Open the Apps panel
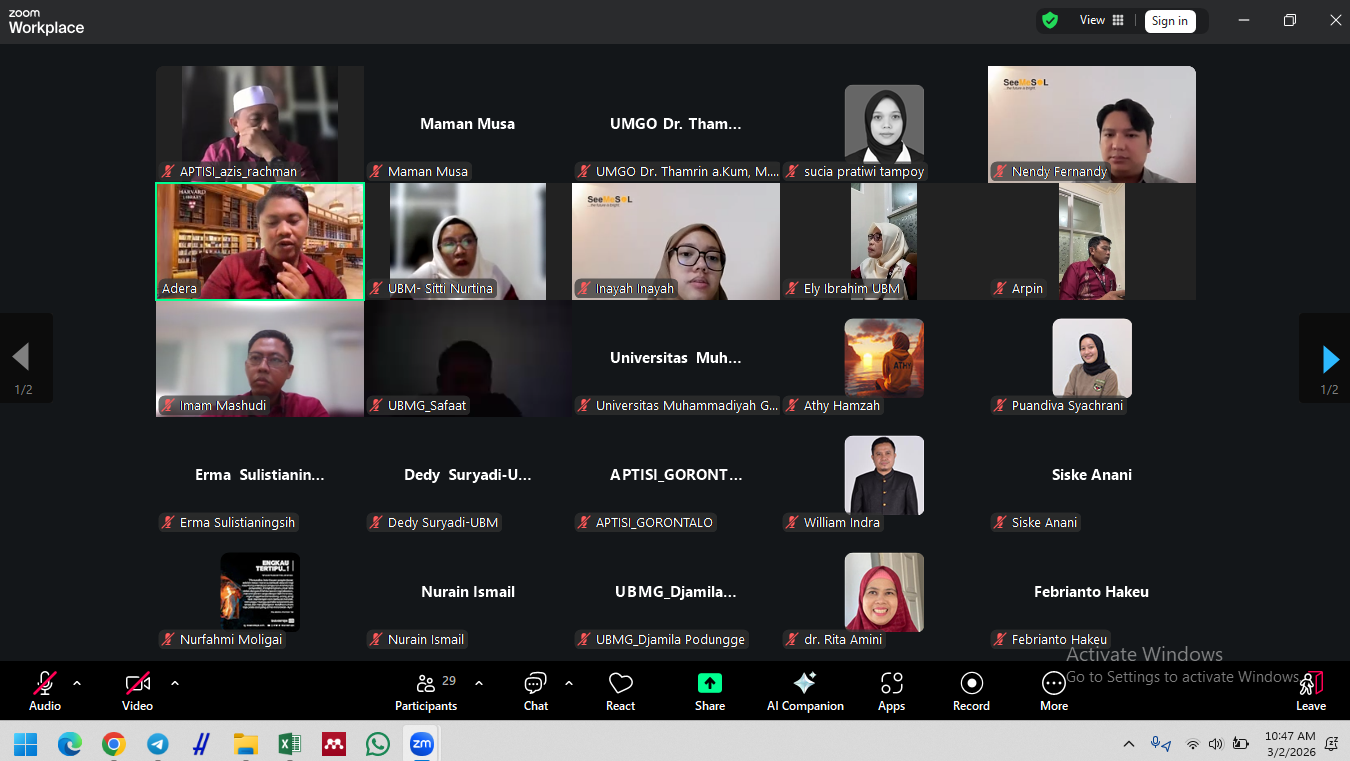The width and height of the screenshot is (1350, 761). pyautogui.click(x=891, y=691)
